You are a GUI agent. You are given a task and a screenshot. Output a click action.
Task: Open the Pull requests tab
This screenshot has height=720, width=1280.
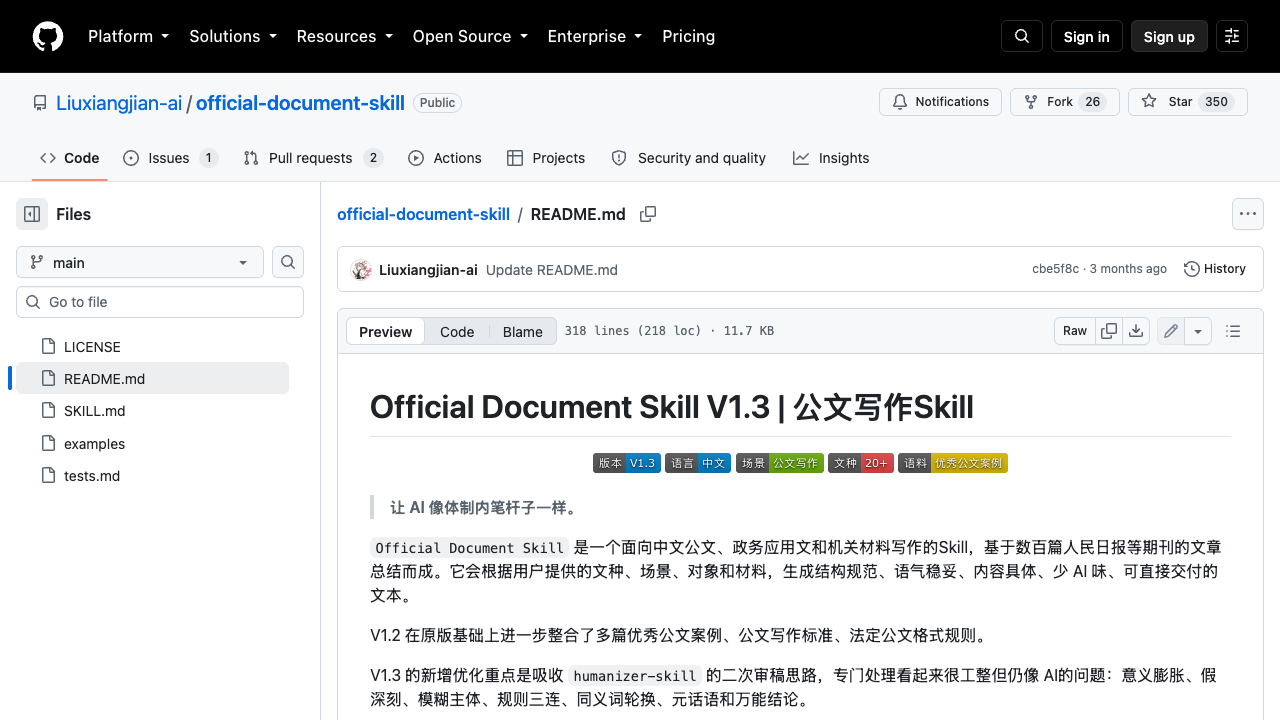tap(313, 158)
